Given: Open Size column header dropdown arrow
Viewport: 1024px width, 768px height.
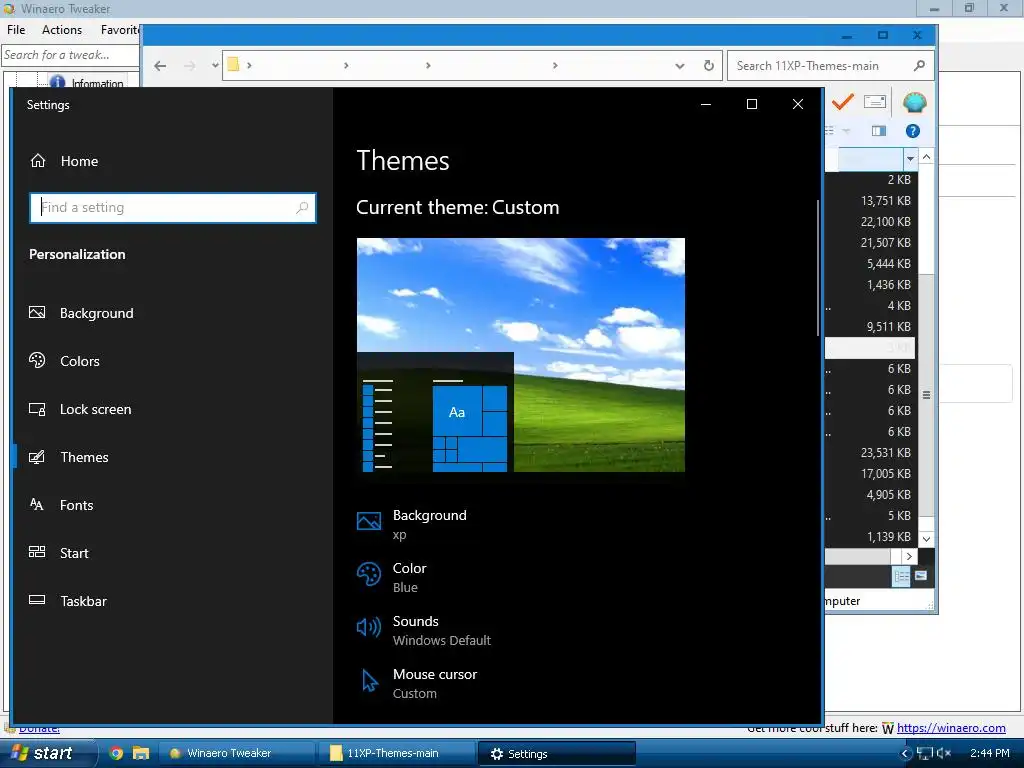Looking at the screenshot, I should [910, 159].
